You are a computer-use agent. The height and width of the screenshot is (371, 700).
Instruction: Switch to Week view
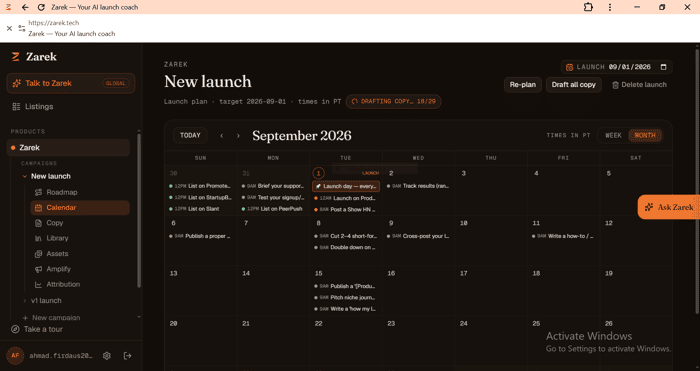tap(613, 135)
